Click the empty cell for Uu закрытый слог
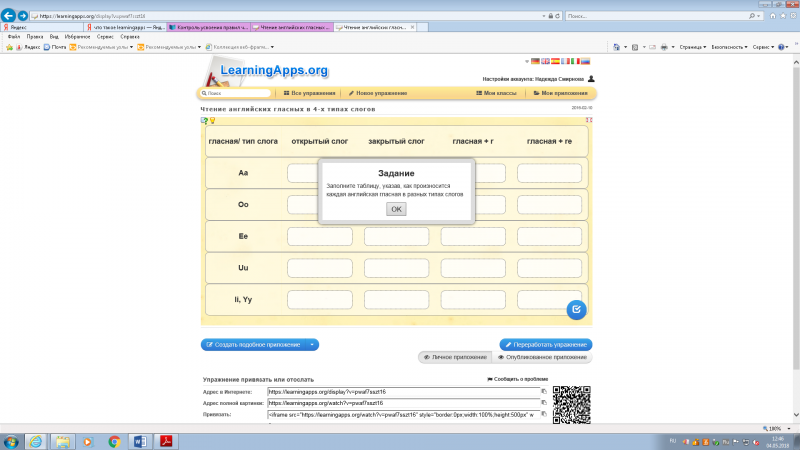800x450 pixels. pyautogui.click(x=396, y=268)
